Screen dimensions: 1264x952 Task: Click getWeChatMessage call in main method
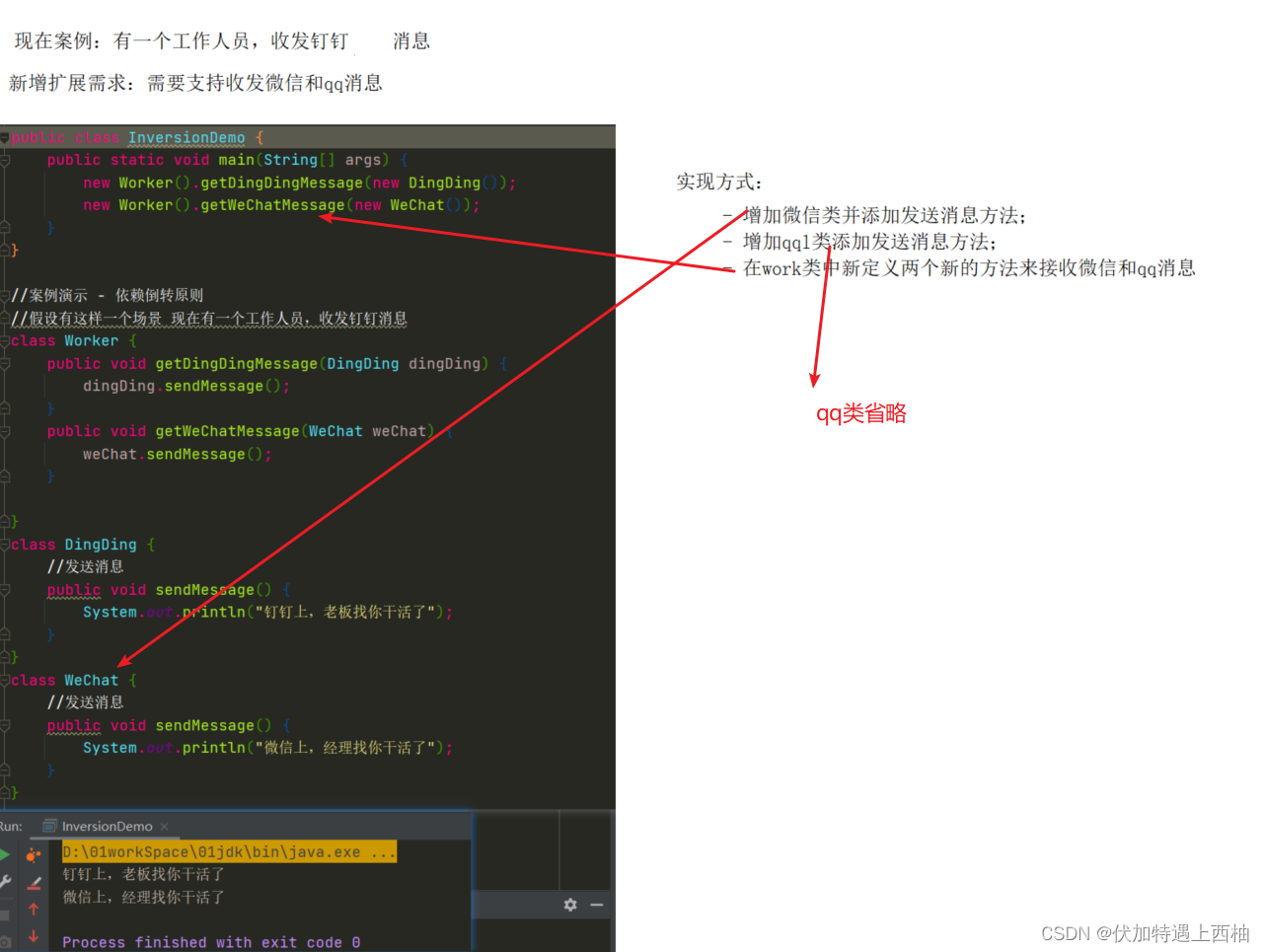pos(272,205)
